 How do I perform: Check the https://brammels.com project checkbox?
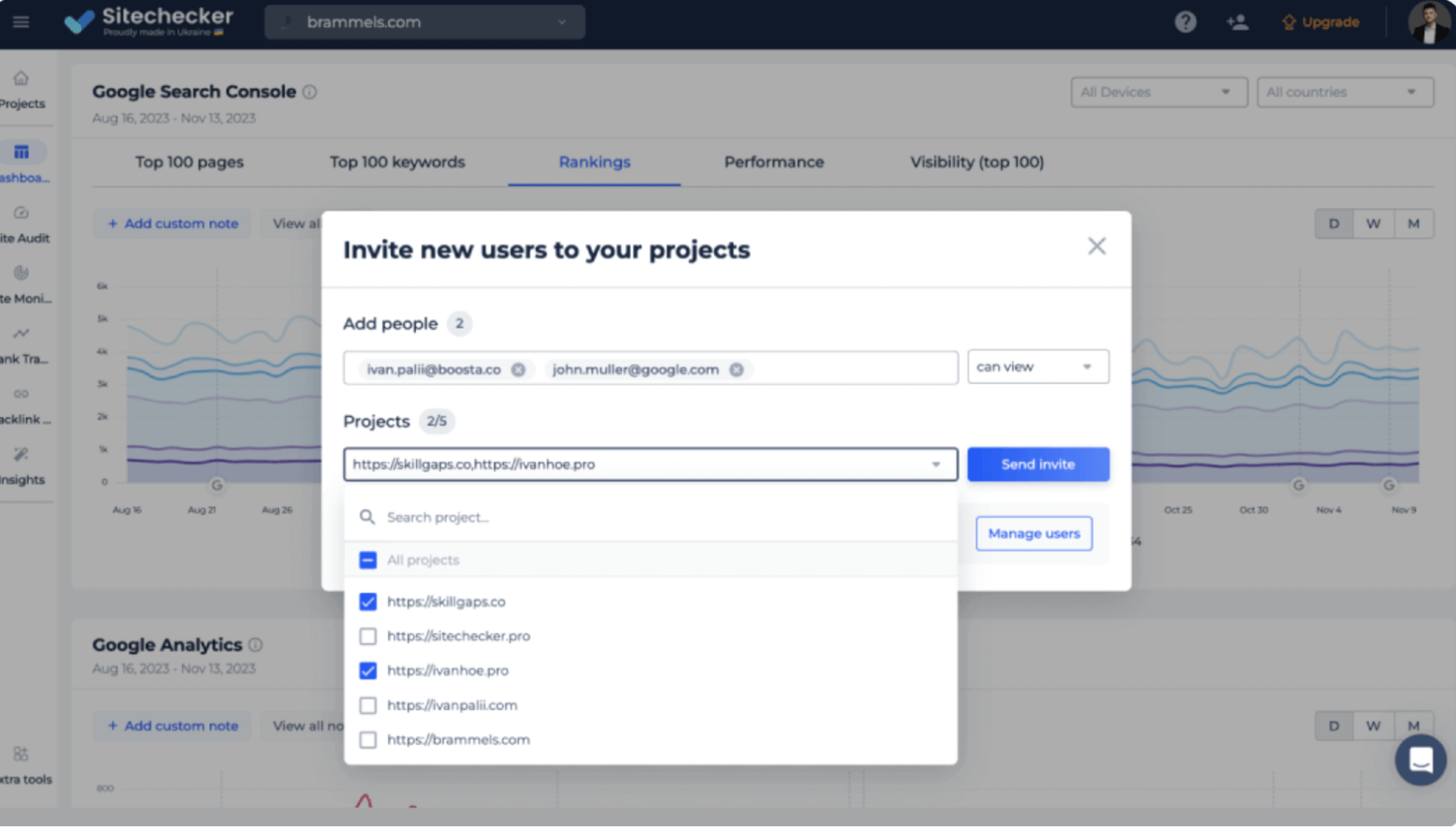[368, 740]
